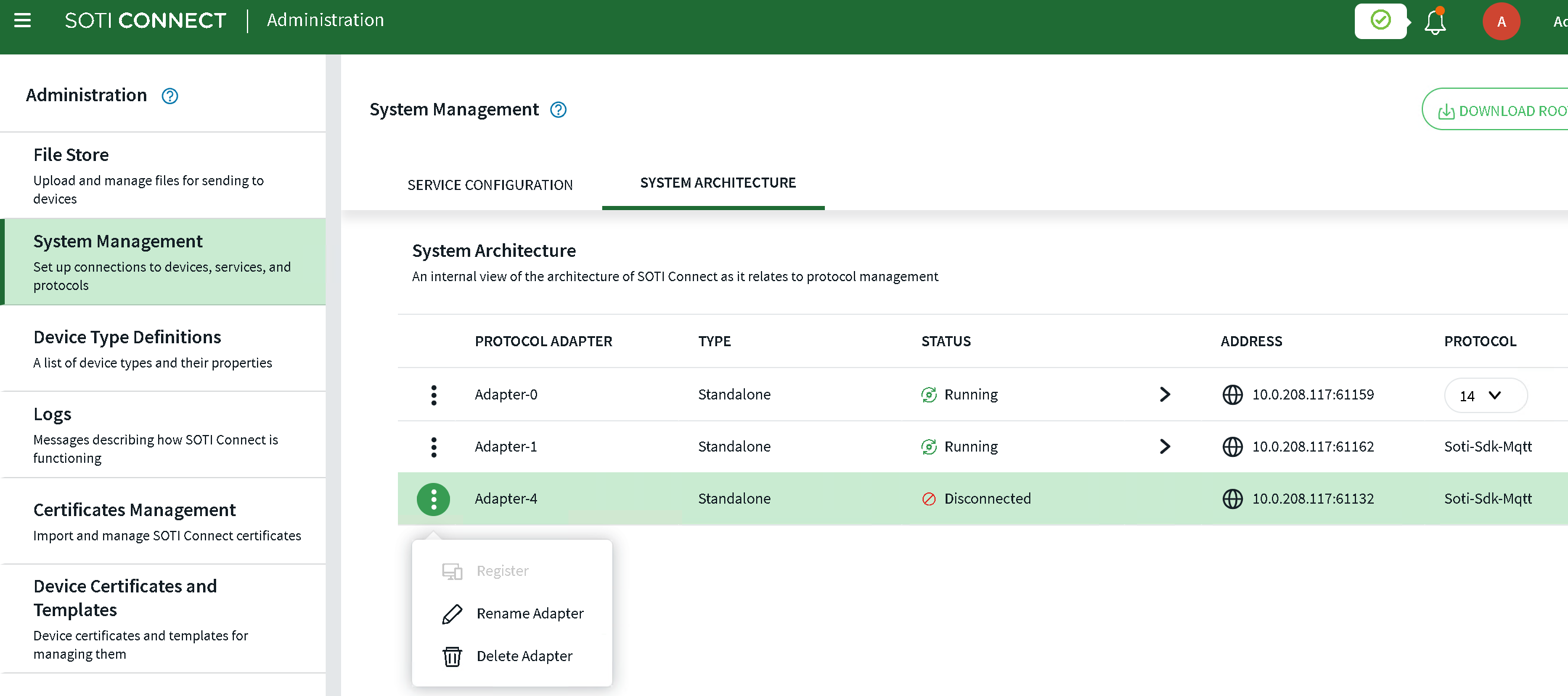Open Certificates Management in sidebar
This screenshot has height=696, width=1568.
162,521
